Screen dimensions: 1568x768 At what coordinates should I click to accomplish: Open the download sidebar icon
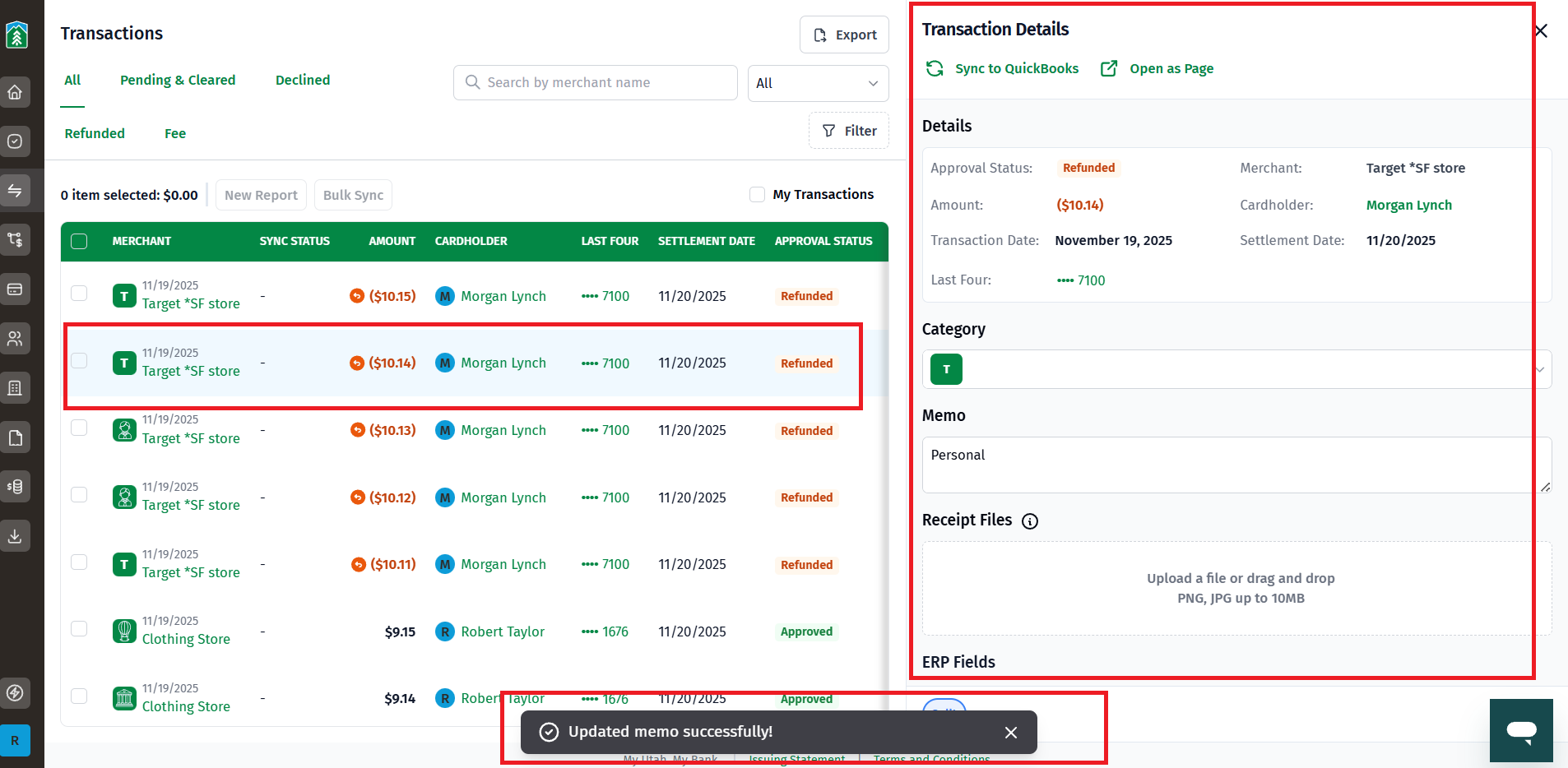click(x=15, y=536)
